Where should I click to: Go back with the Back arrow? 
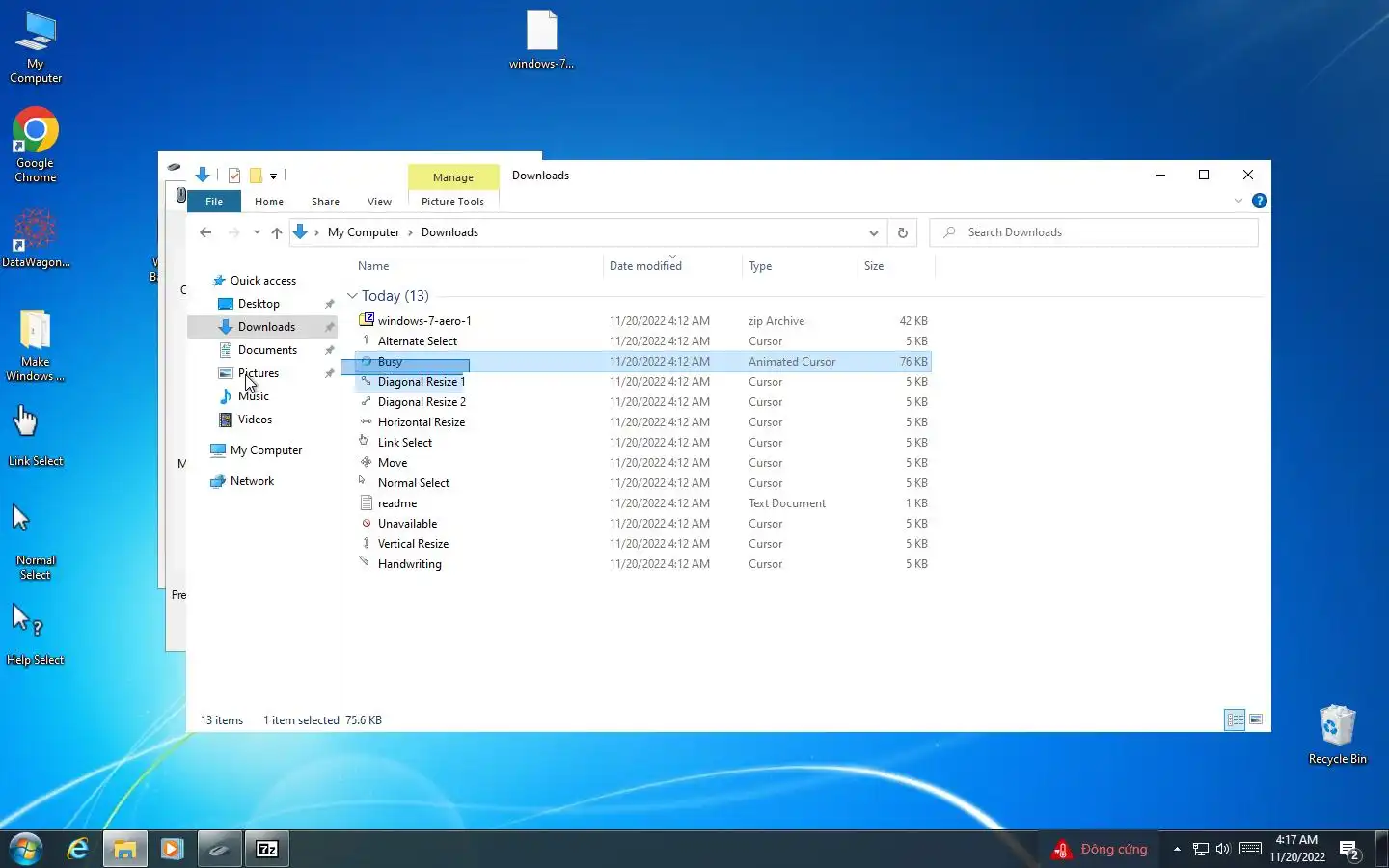coord(205,232)
